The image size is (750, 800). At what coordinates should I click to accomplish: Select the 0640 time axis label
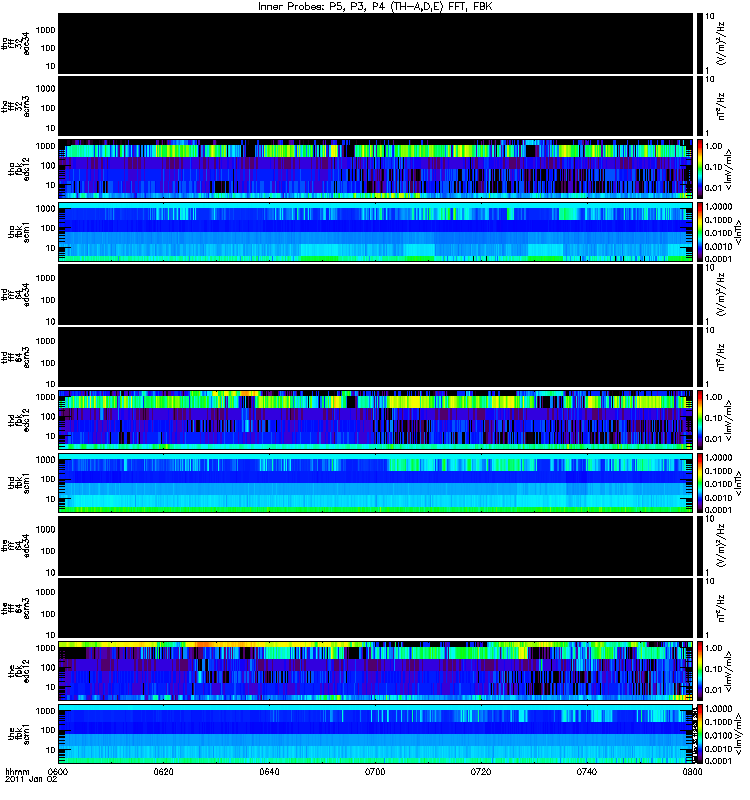(269, 771)
